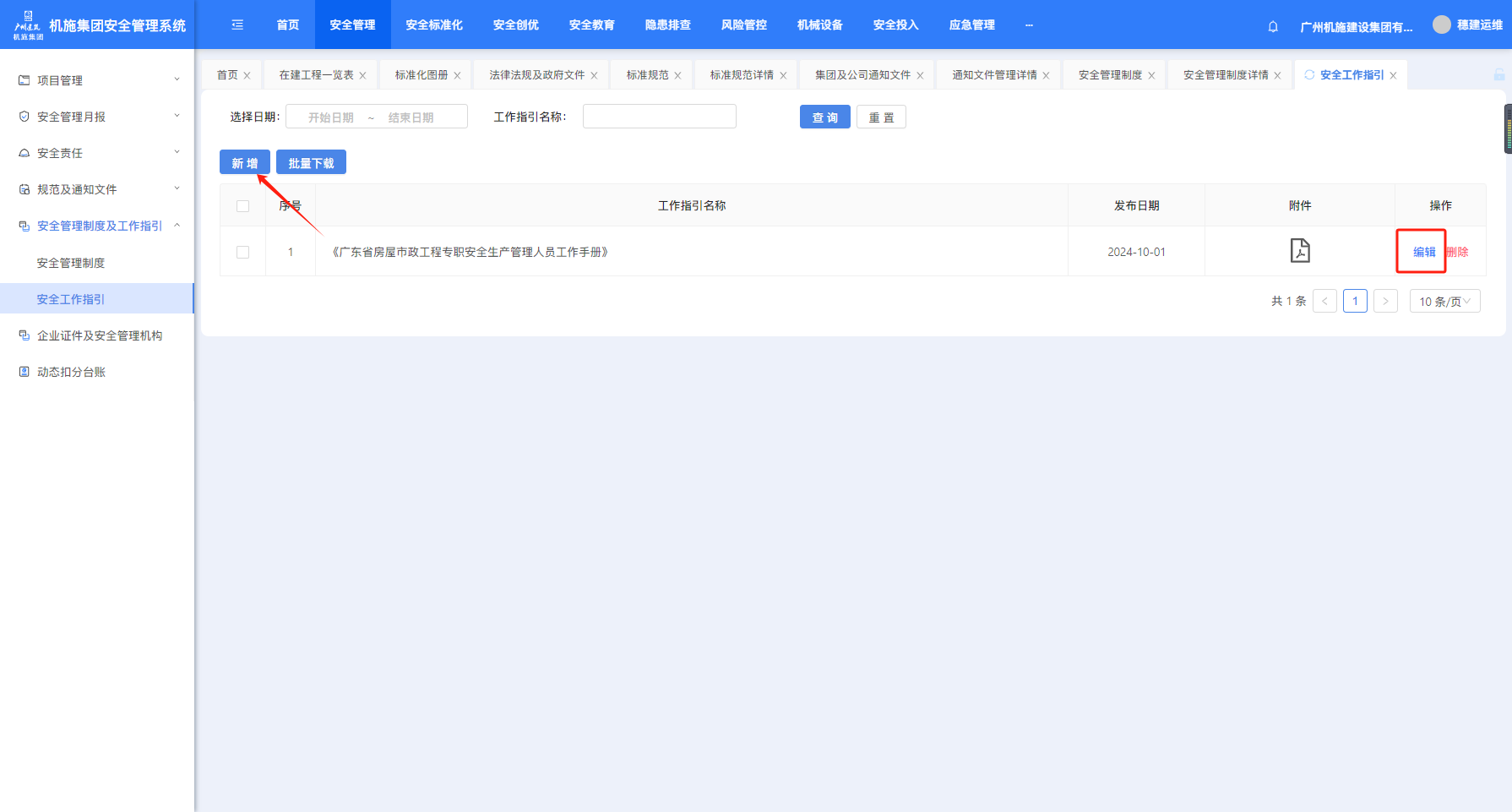
Task: Open the 10 条/页 page size dropdown
Action: coord(1444,302)
